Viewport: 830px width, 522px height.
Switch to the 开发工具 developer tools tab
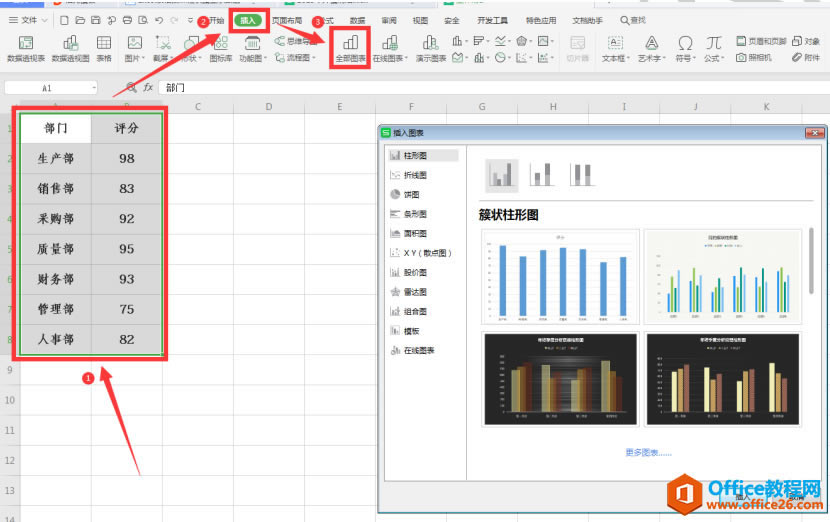click(492, 20)
